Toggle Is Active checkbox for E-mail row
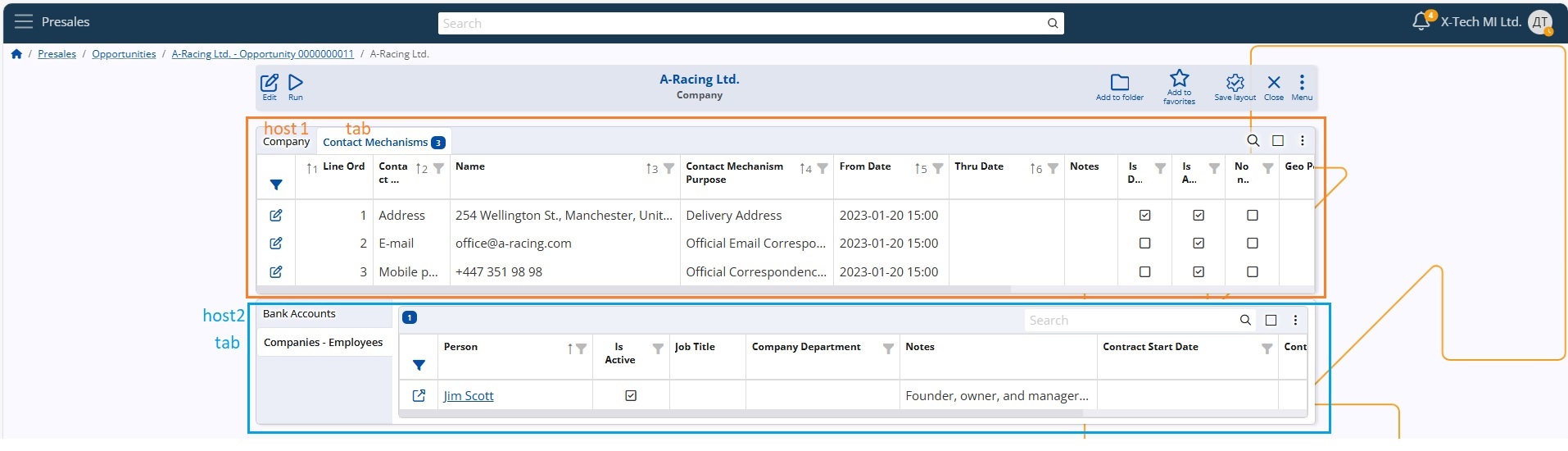This screenshot has width=1568, height=451. pyautogui.click(x=1199, y=244)
